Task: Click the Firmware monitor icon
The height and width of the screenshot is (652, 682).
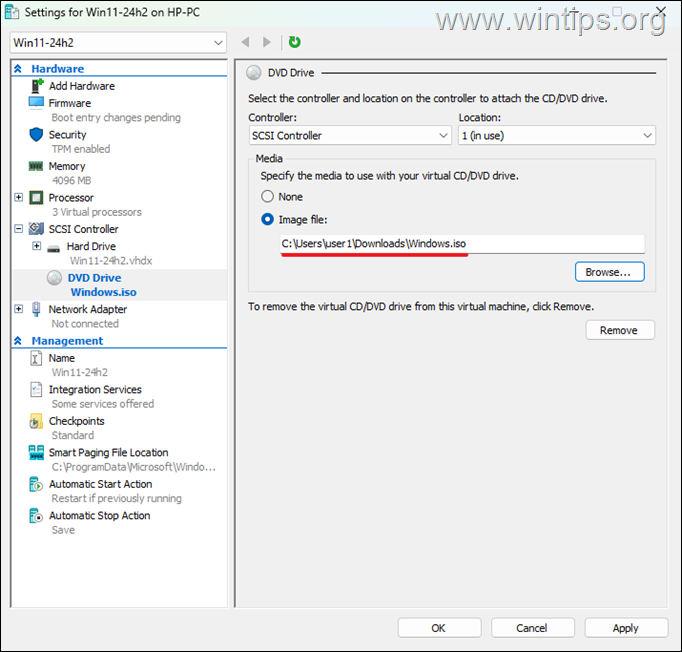Action: [36, 103]
